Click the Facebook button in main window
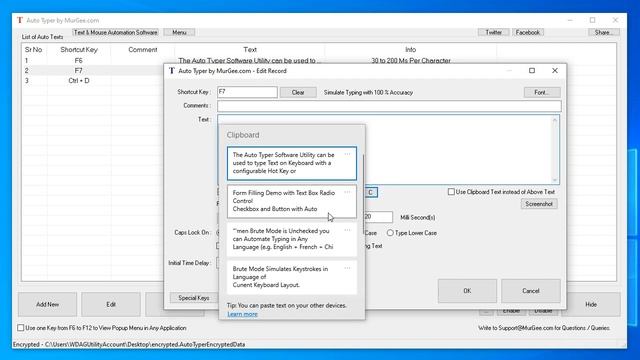 tap(527, 32)
